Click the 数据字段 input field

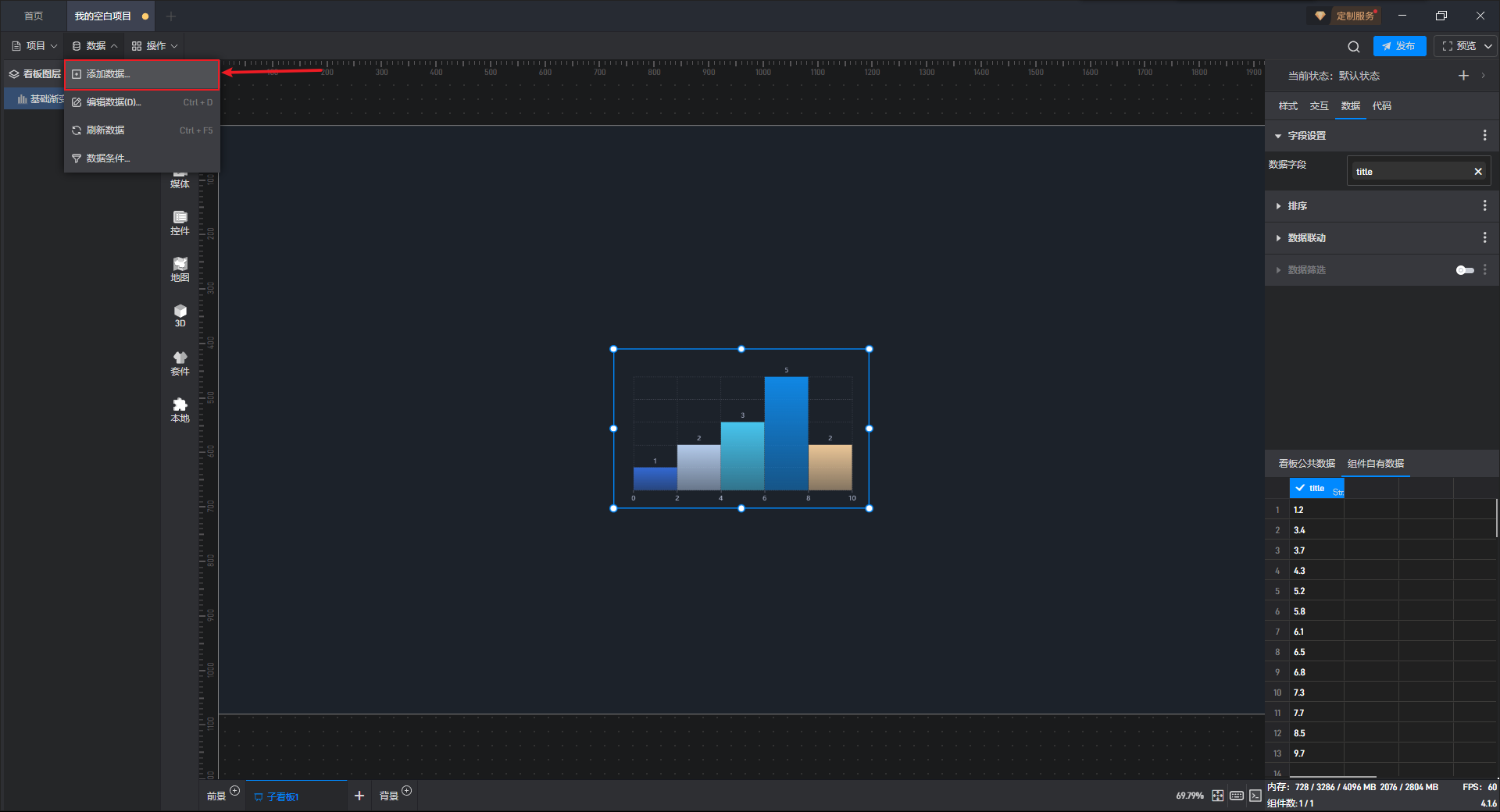[1418, 172]
